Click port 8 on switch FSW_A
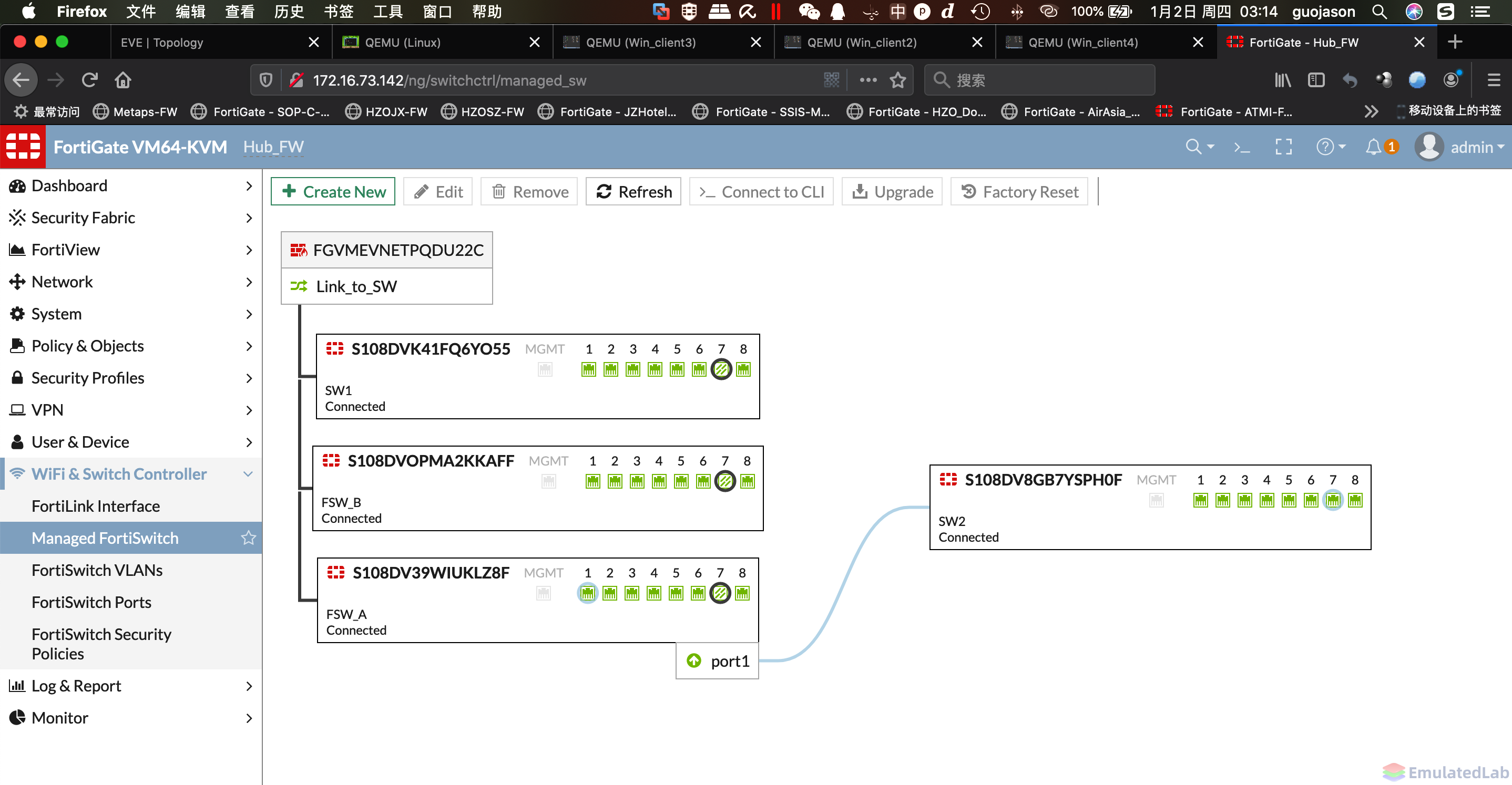The image size is (1512, 785). tap(742, 593)
